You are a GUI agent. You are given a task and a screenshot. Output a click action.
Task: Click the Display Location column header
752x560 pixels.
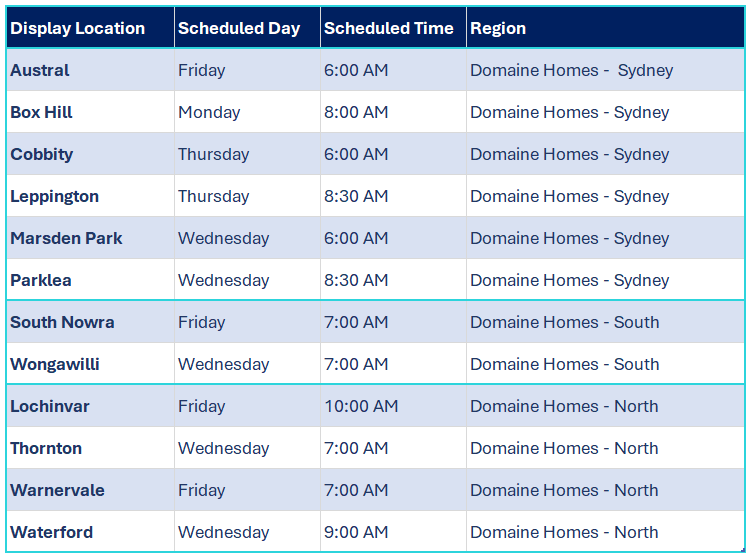click(91, 28)
